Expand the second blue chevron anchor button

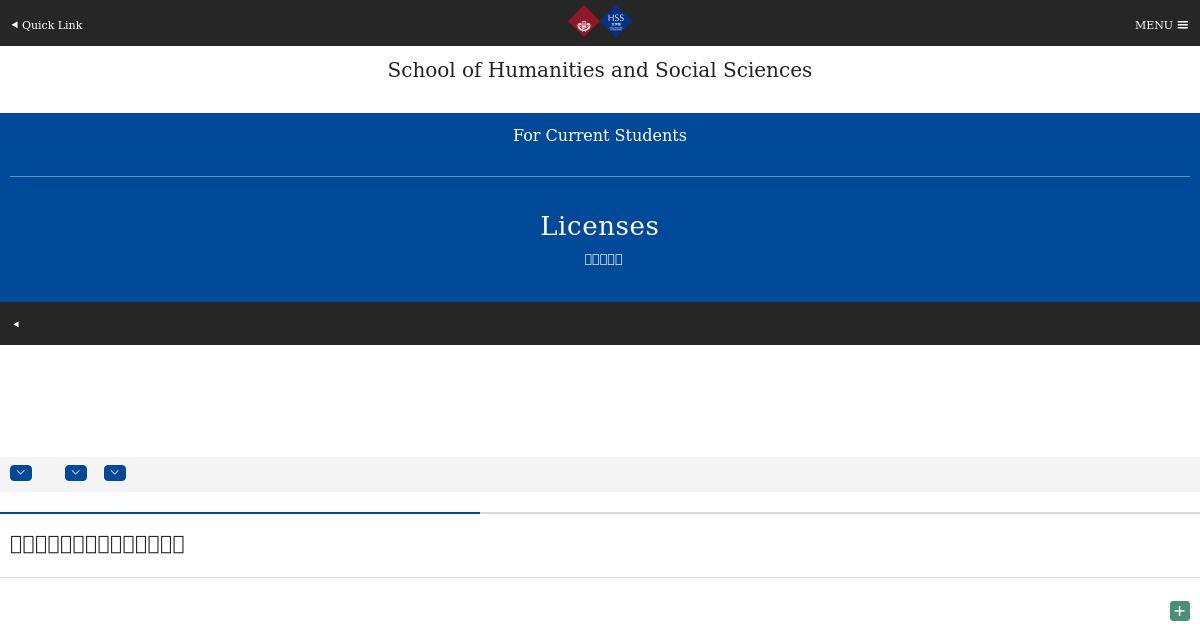[x=76, y=473]
